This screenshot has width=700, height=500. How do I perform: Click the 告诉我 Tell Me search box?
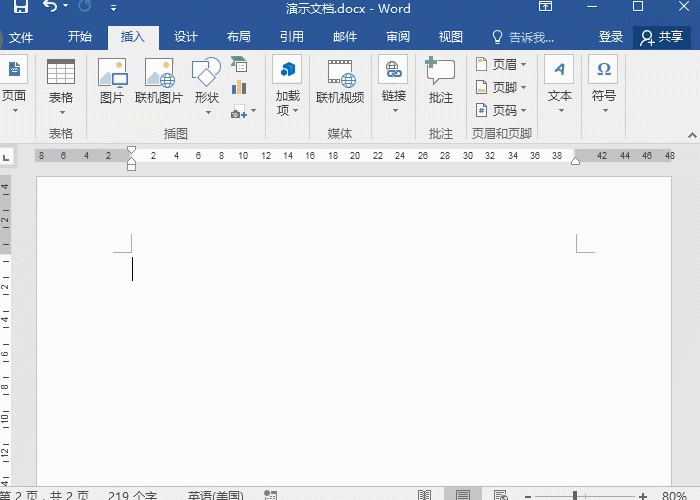click(523, 37)
